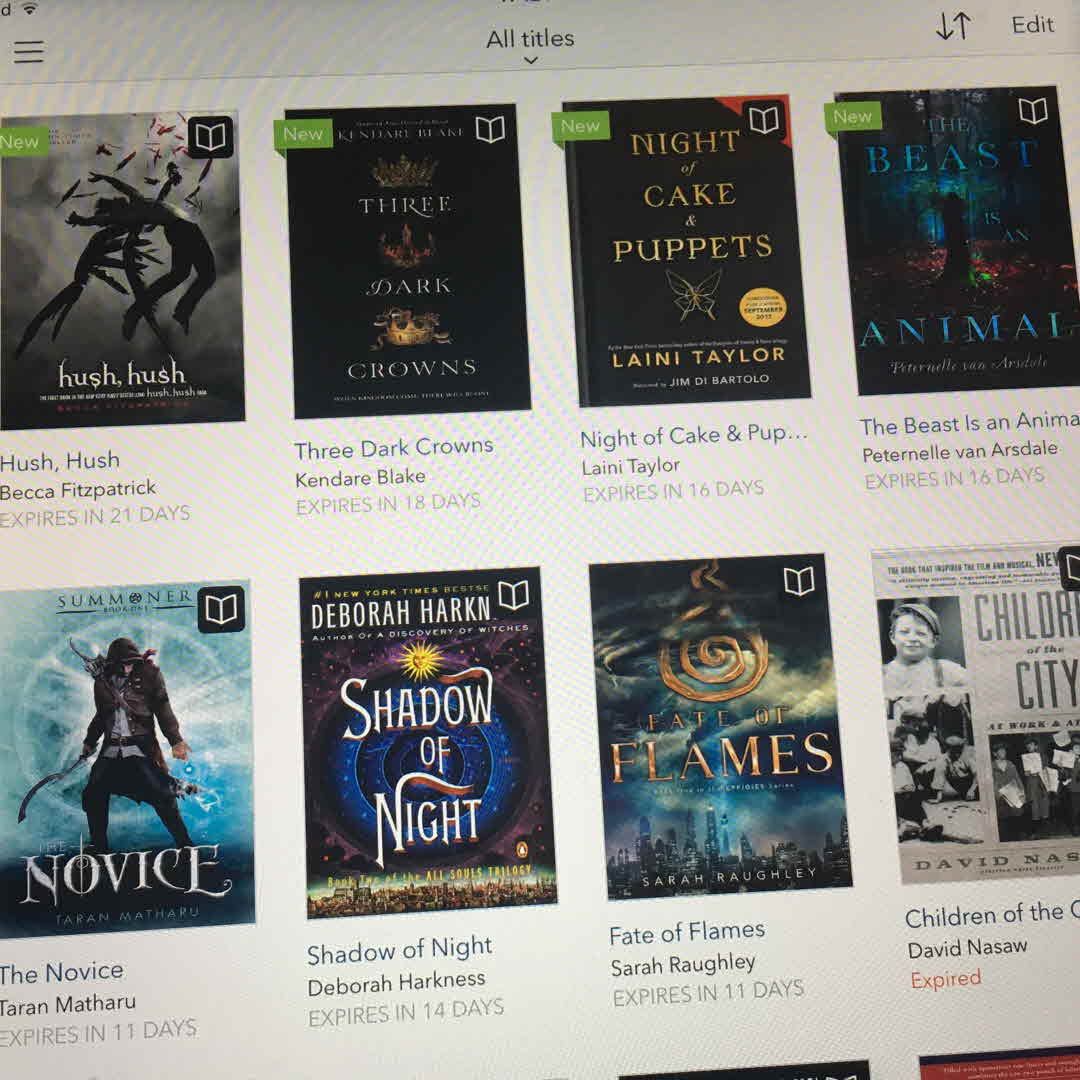Open book icon on Hush, Hush cover
Viewport: 1080px width, 1080px height.
[210, 137]
